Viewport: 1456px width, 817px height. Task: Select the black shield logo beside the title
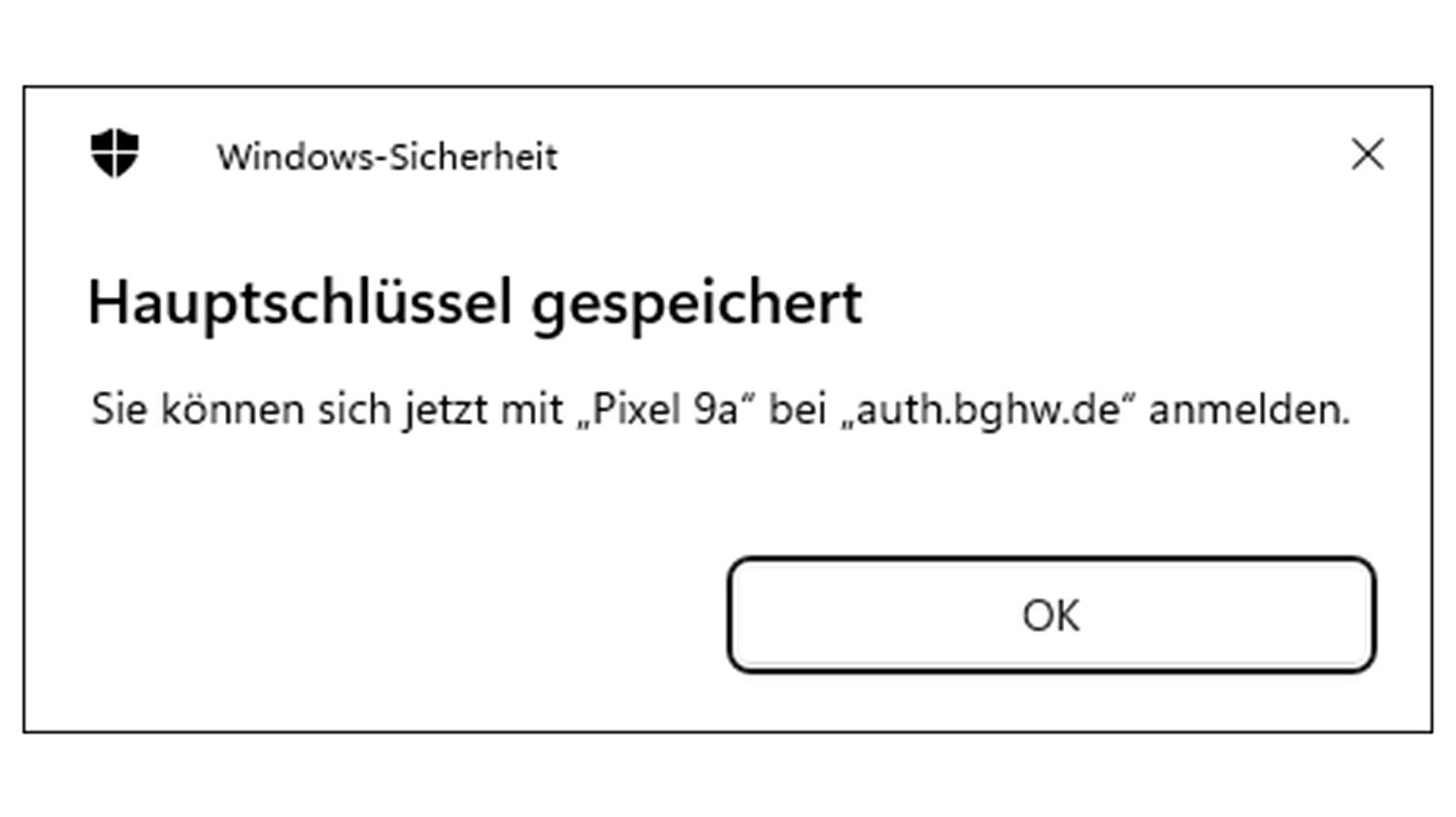click(115, 153)
